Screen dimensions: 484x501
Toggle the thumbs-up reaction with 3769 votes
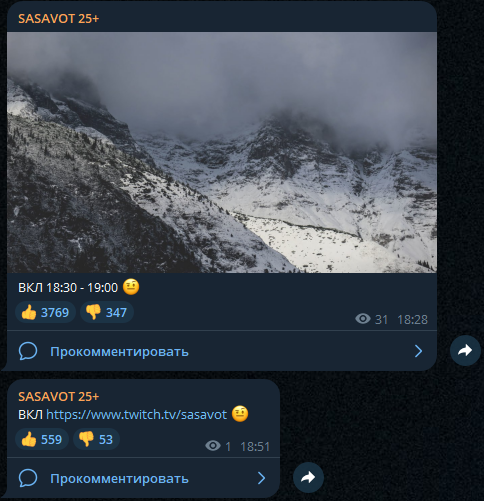(x=45, y=312)
